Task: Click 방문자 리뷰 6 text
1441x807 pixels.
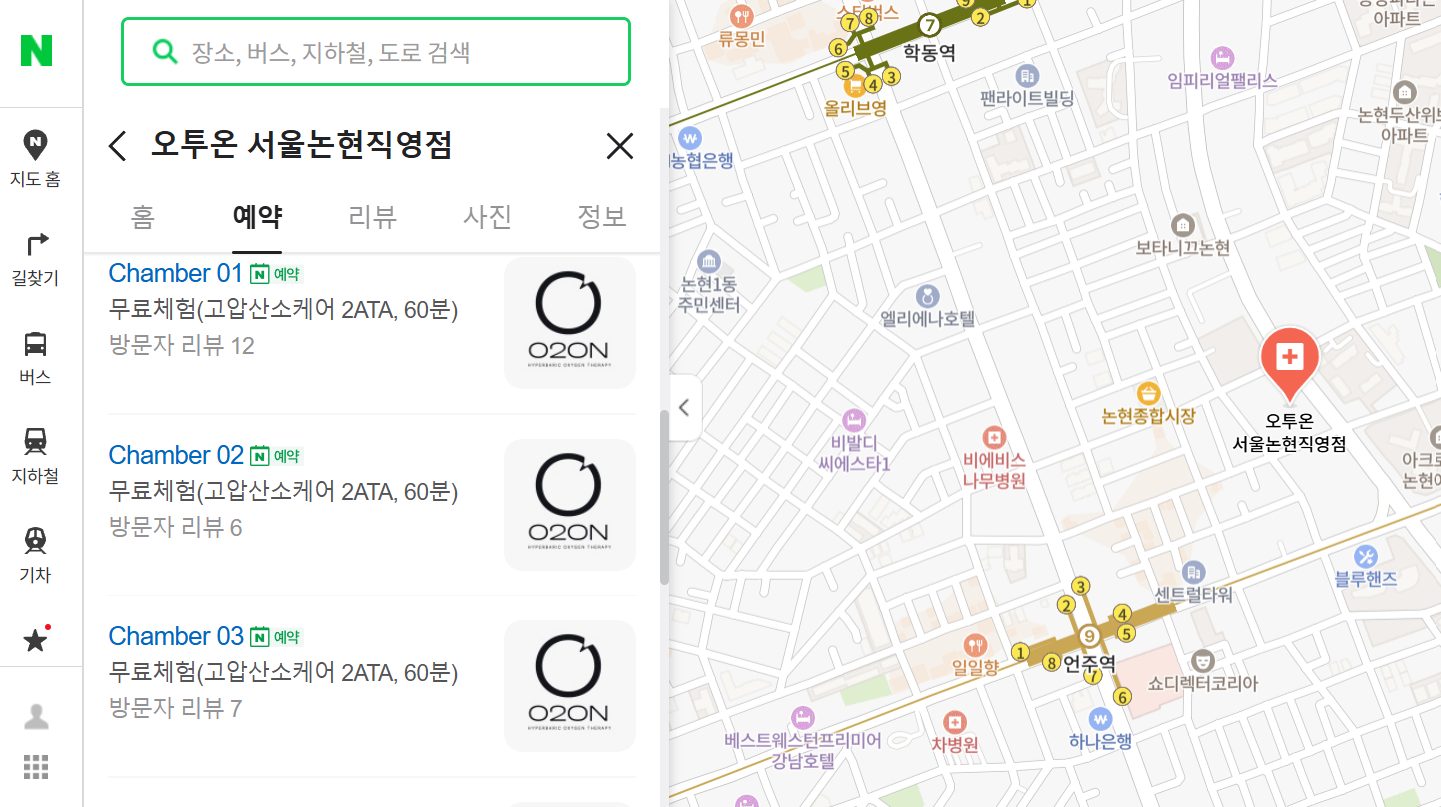Action: pyautogui.click(x=175, y=527)
